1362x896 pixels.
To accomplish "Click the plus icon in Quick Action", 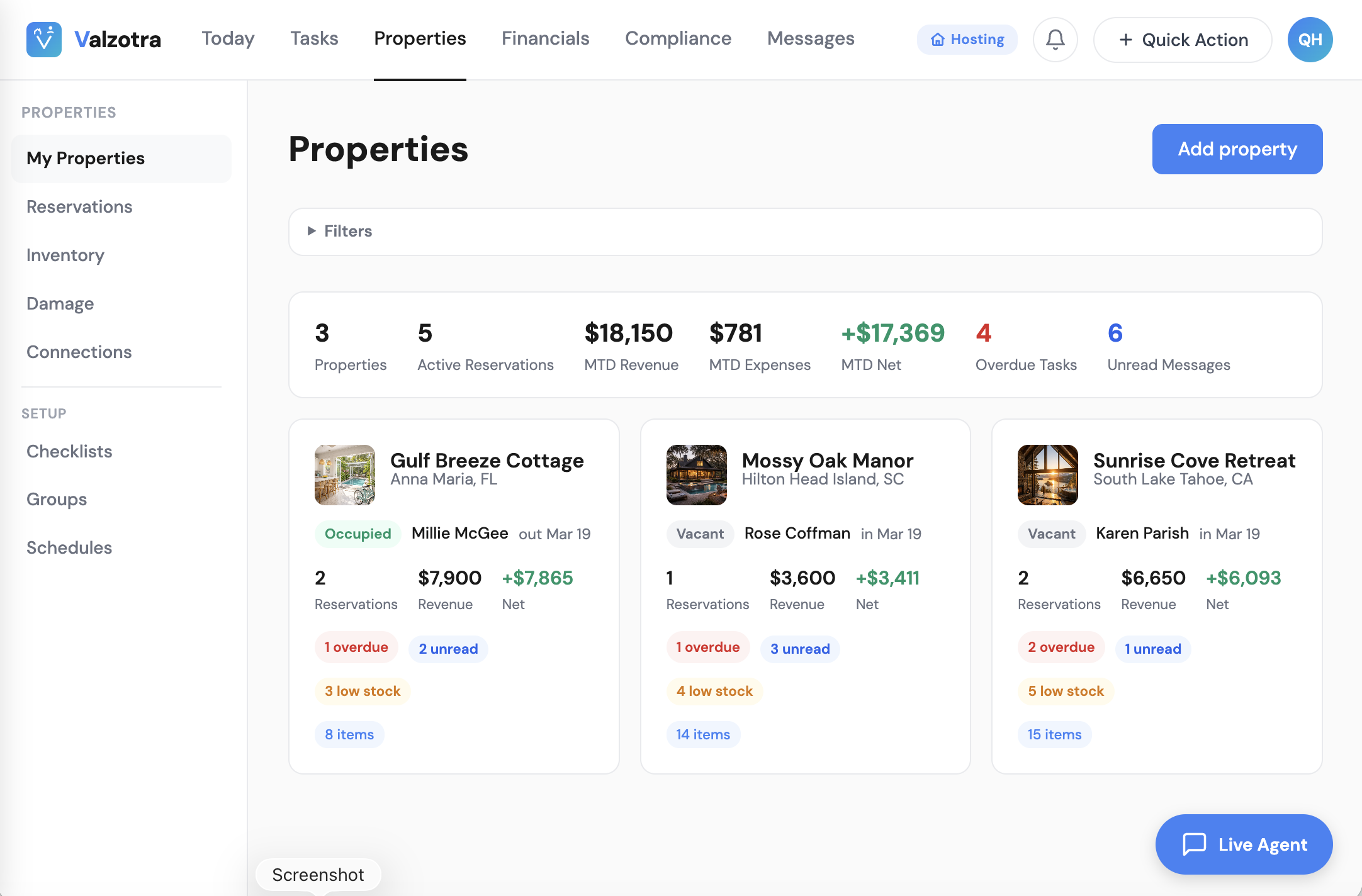I will [1126, 39].
